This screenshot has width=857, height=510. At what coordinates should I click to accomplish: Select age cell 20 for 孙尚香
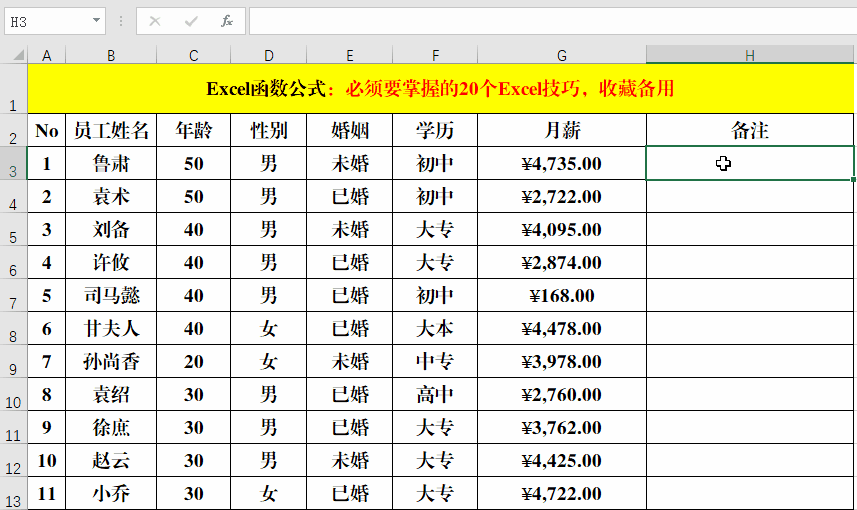(193, 361)
